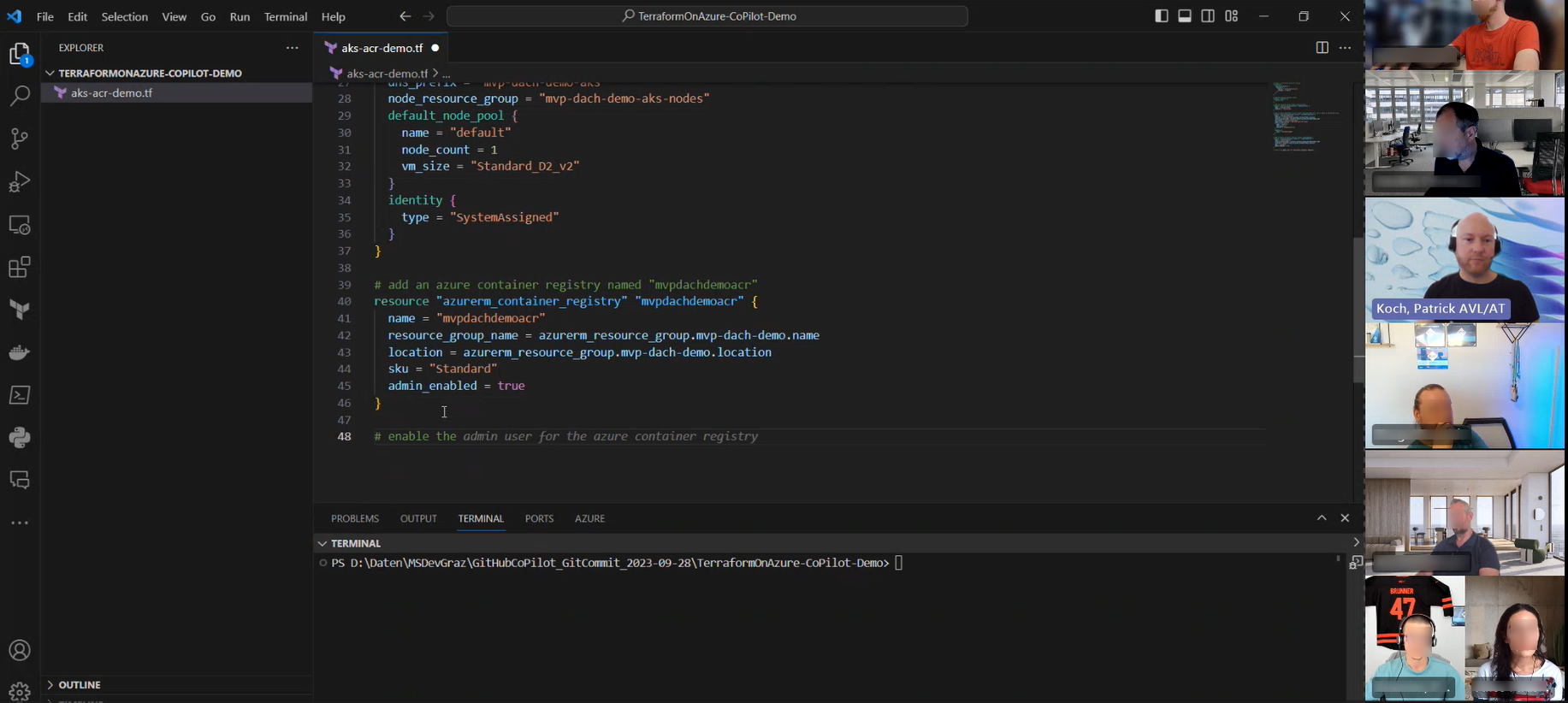This screenshot has height=703, width=1568.
Task: Click the TerraformOnAzure-CoPilot-Demo search box
Action: point(707,16)
